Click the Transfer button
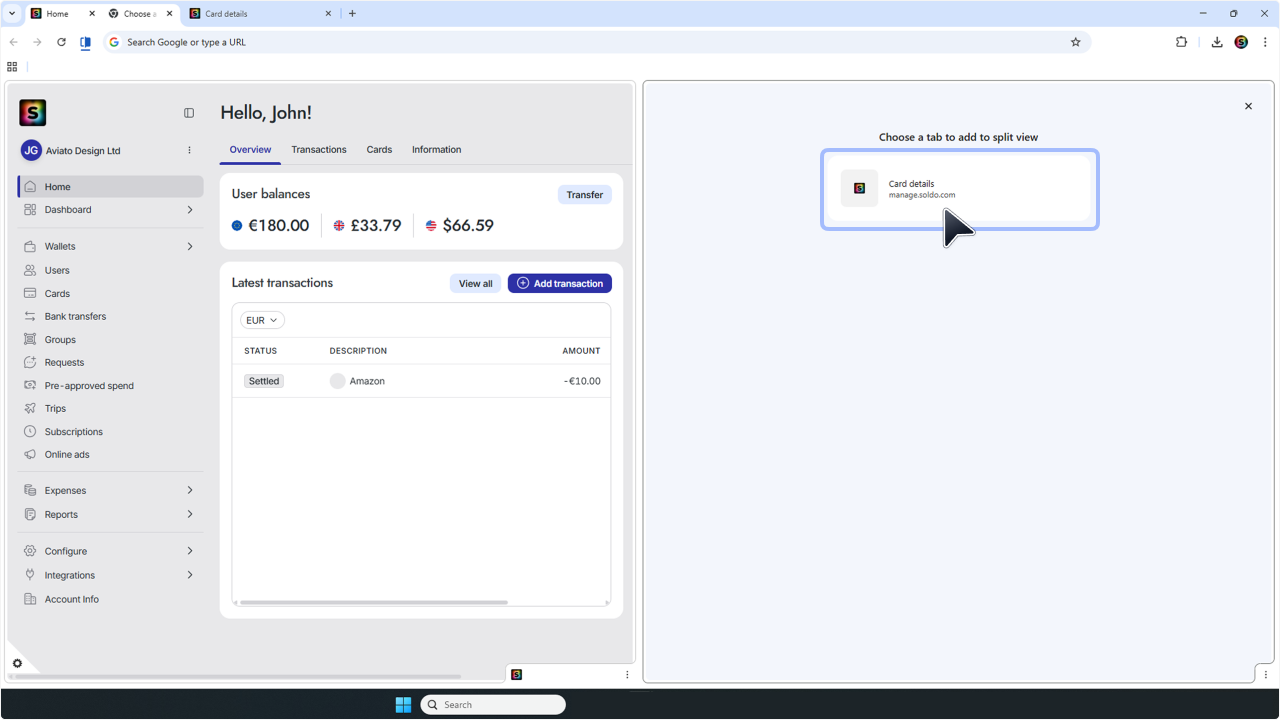Screen dimensions: 1280x720 pos(585,195)
